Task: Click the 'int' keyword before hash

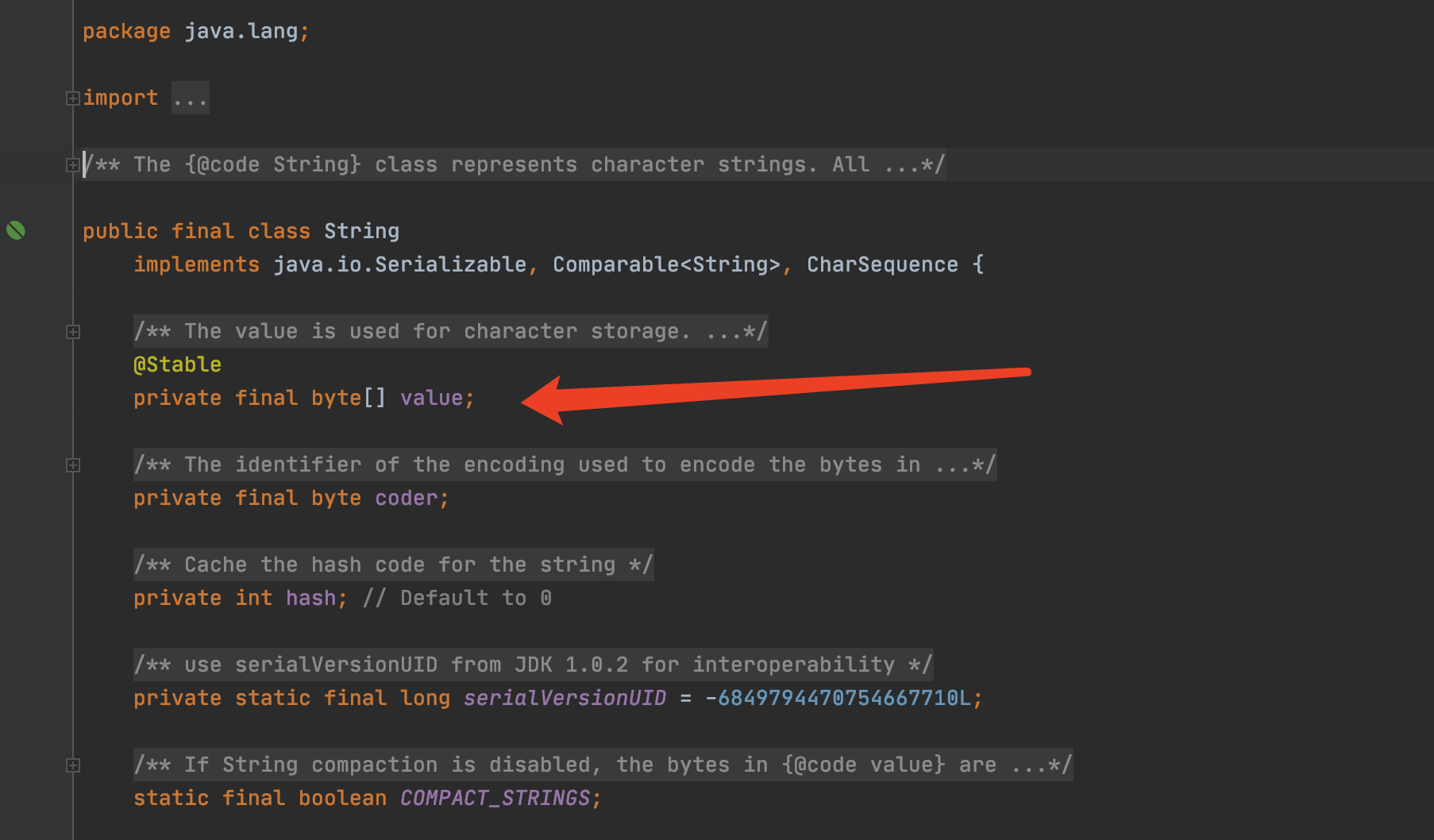Action: coord(254,598)
